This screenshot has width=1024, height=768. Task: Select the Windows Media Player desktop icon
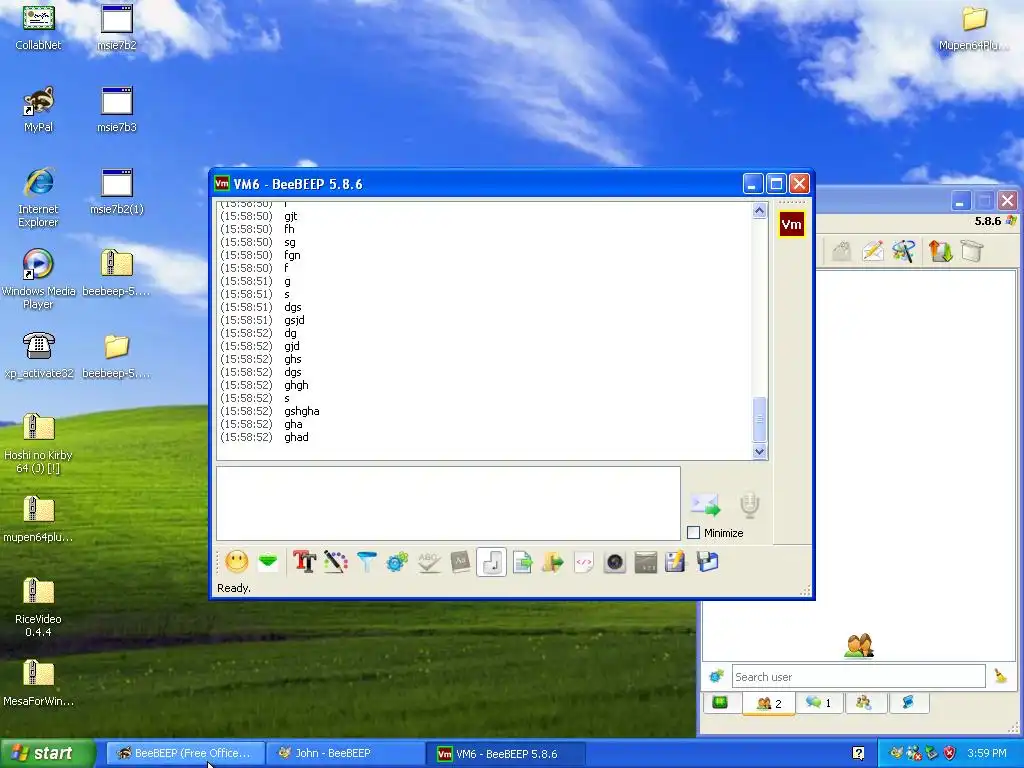pos(38,280)
